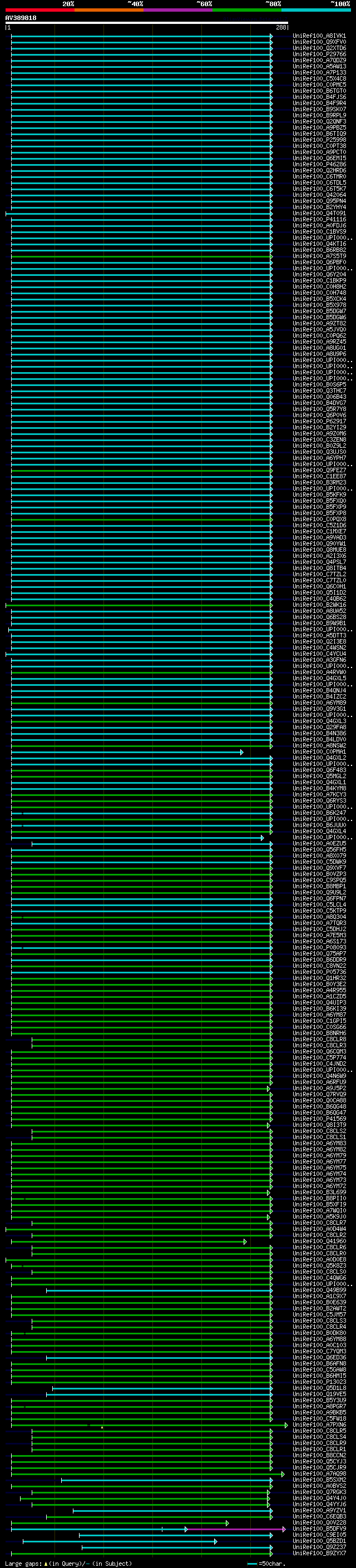Click the UniRef100_B9ZYX7 hit label
356x1568 pixels.
click(x=319, y=1554)
